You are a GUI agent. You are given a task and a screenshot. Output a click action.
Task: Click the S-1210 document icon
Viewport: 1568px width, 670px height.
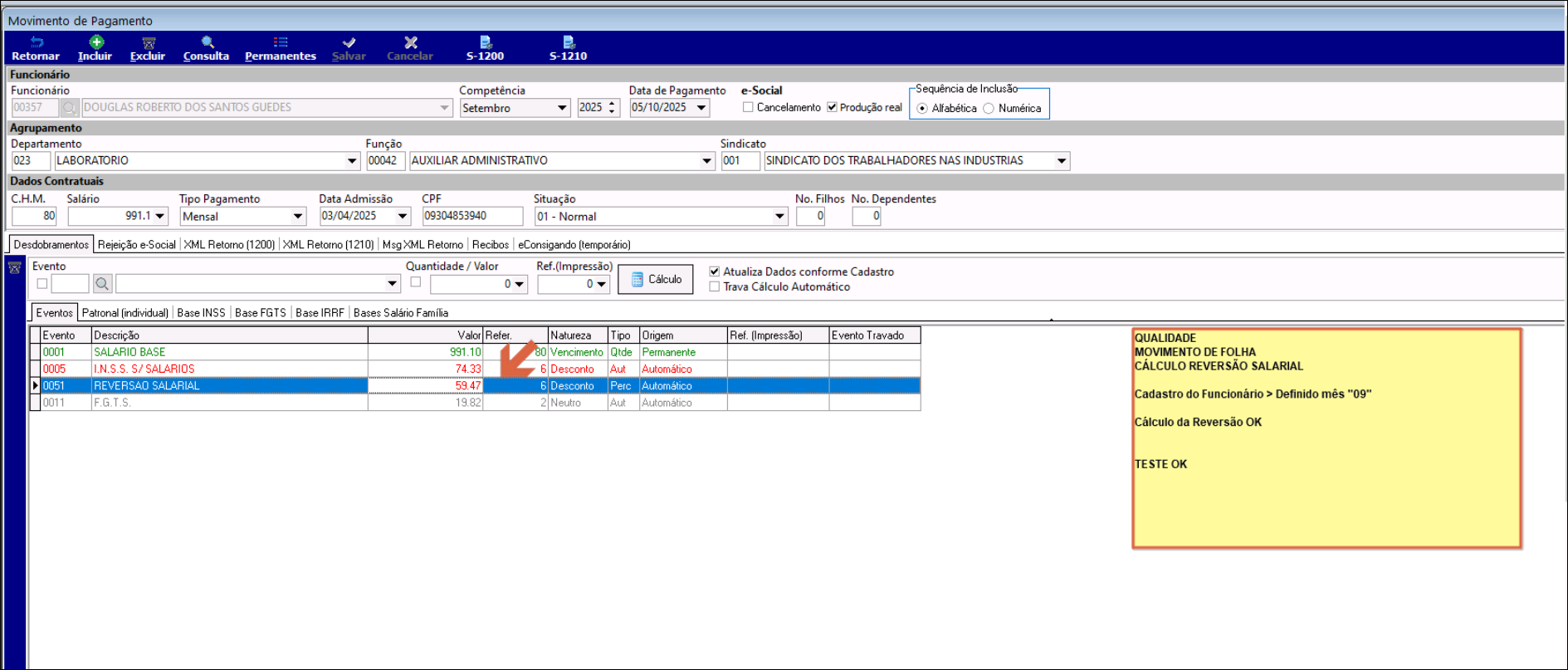(568, 42)
